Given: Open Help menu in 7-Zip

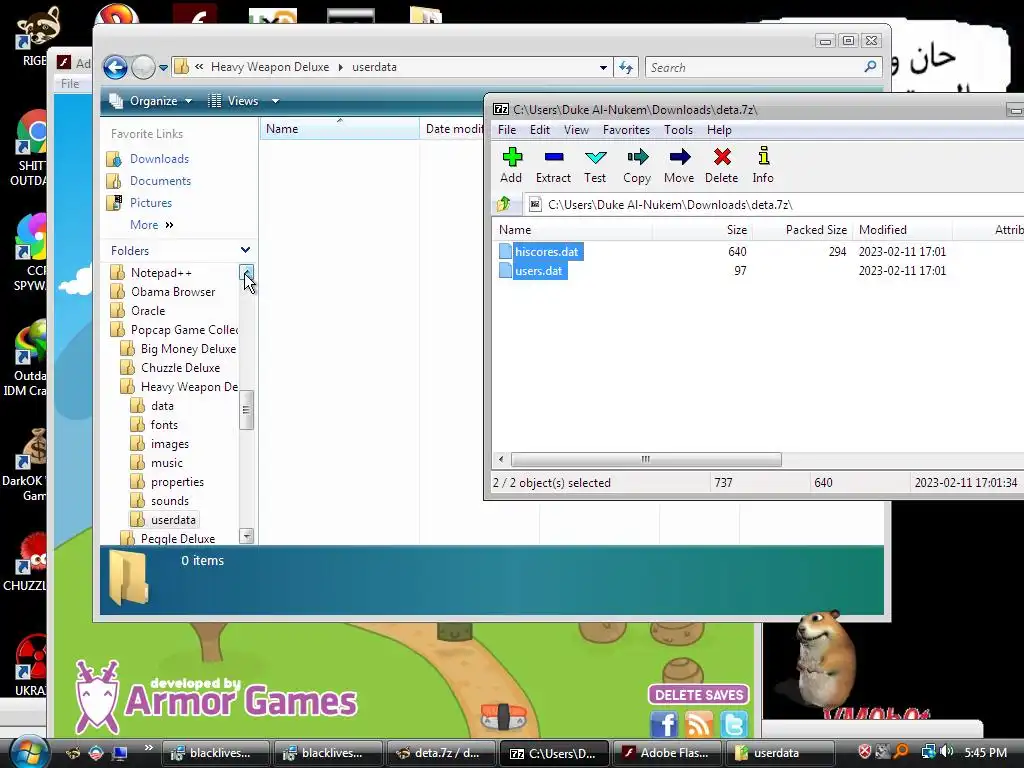Looking at the screenshot, I should pos(719,130).
